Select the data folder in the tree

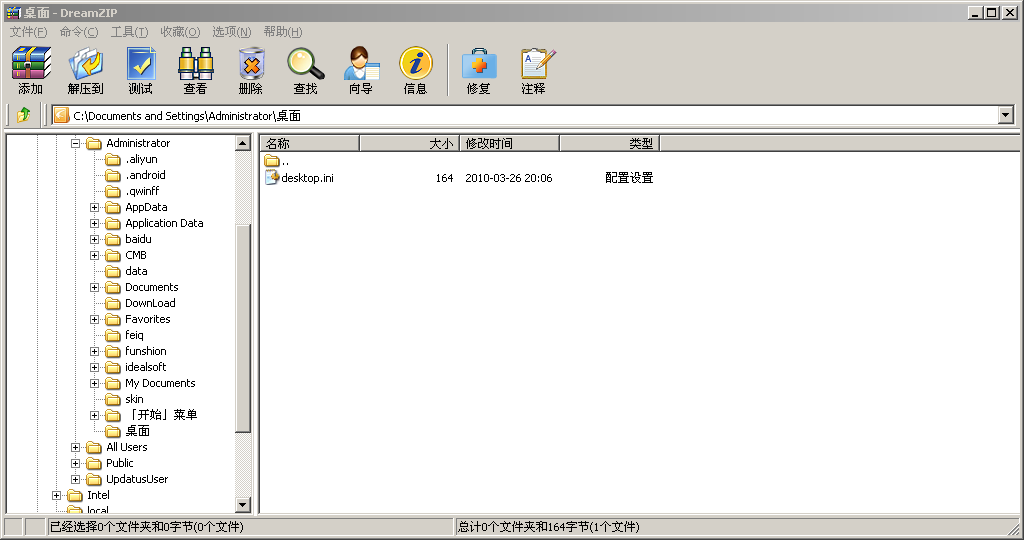tap(136, 271)
